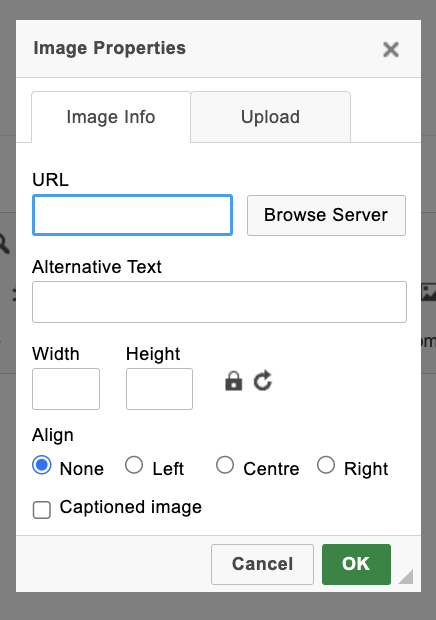Screen dimensions: 436x620
Task: Click the reset size circular arrow icon
Action: 263,381
